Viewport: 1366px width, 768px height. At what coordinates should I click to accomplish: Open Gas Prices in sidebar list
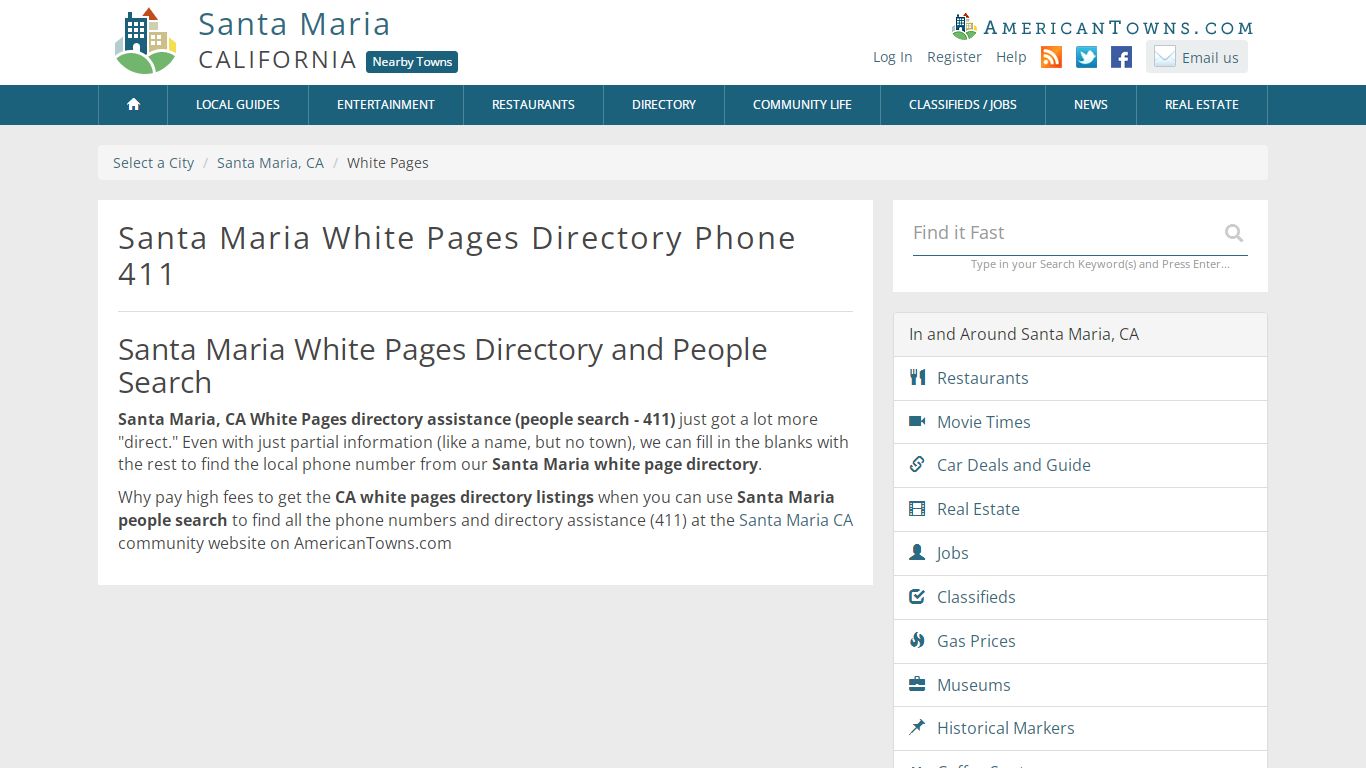[1080, 641]
